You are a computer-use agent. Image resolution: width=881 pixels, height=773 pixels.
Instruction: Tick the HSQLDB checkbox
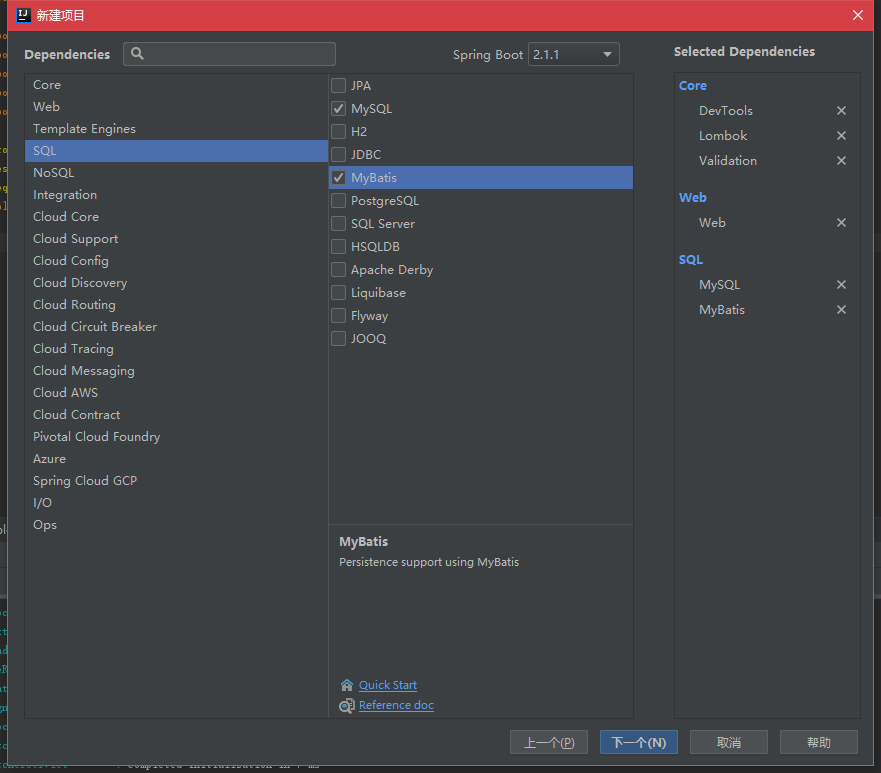click(338, 247)
